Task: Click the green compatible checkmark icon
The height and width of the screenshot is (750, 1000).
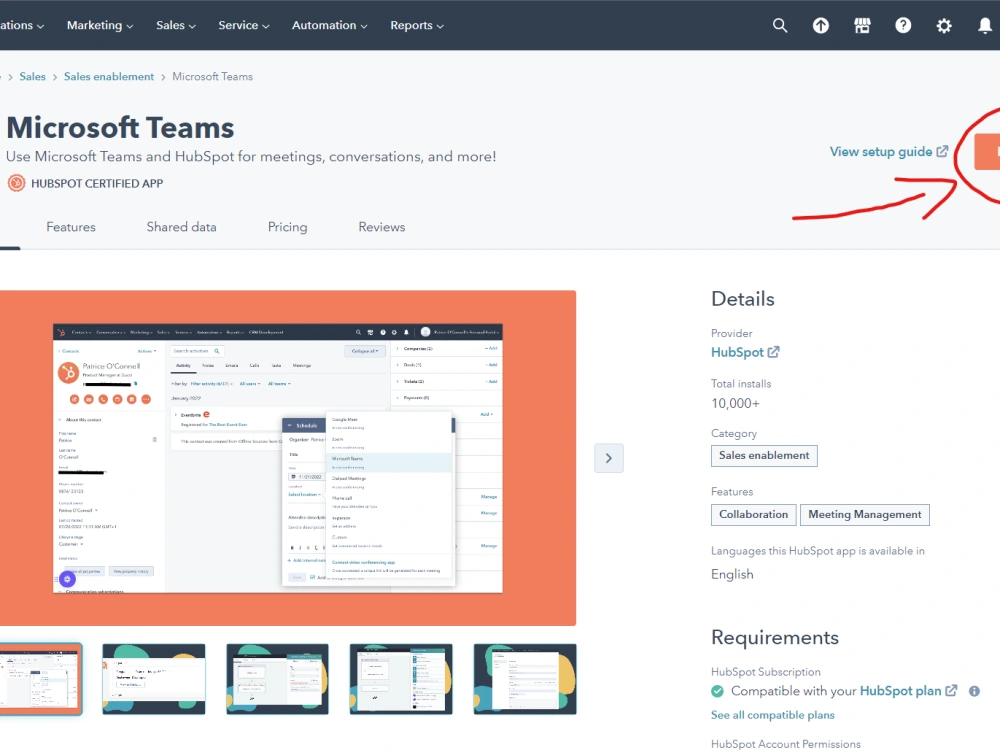Action: pos(717,691)
